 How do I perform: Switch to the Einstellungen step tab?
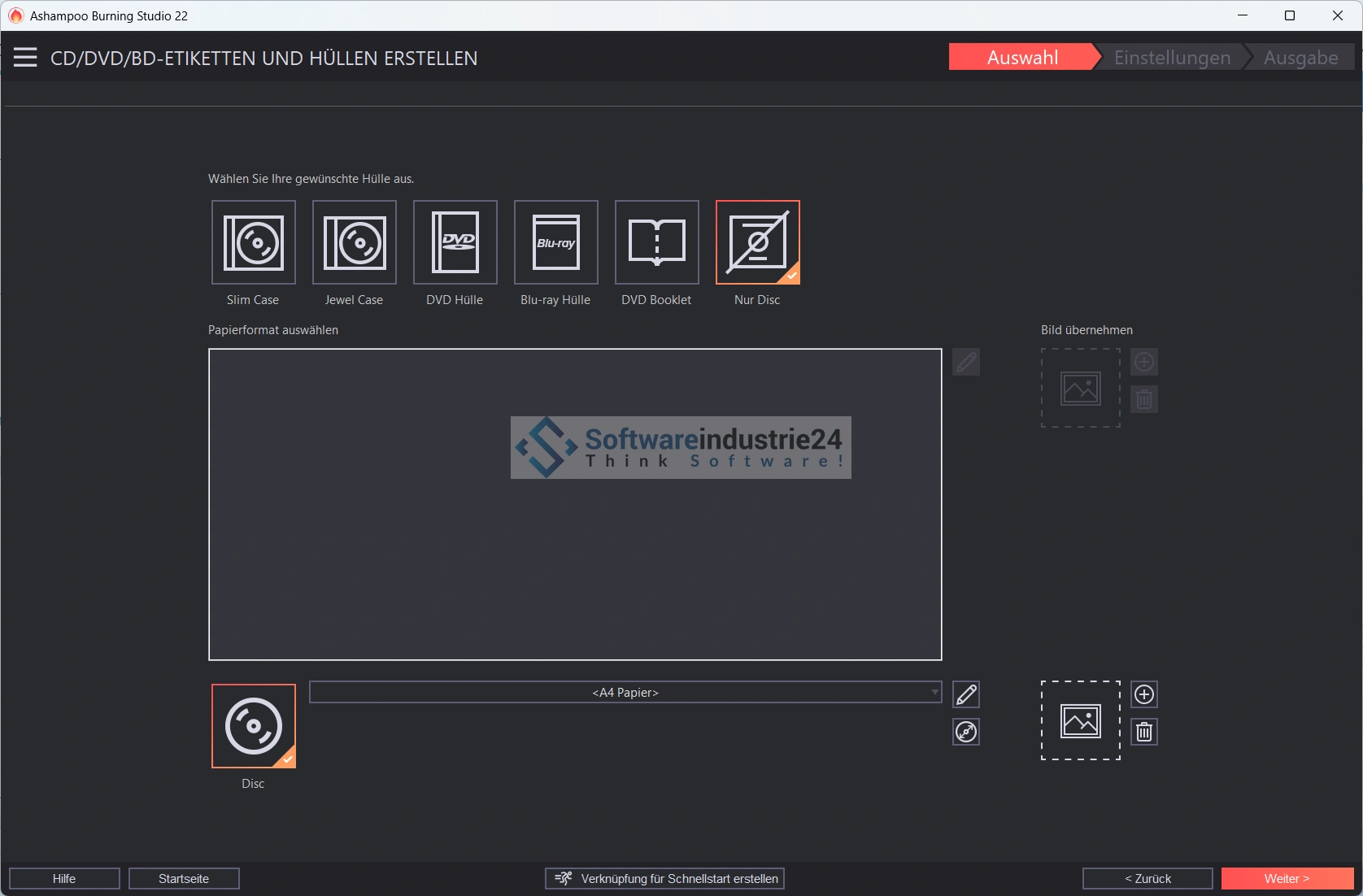1172,58
